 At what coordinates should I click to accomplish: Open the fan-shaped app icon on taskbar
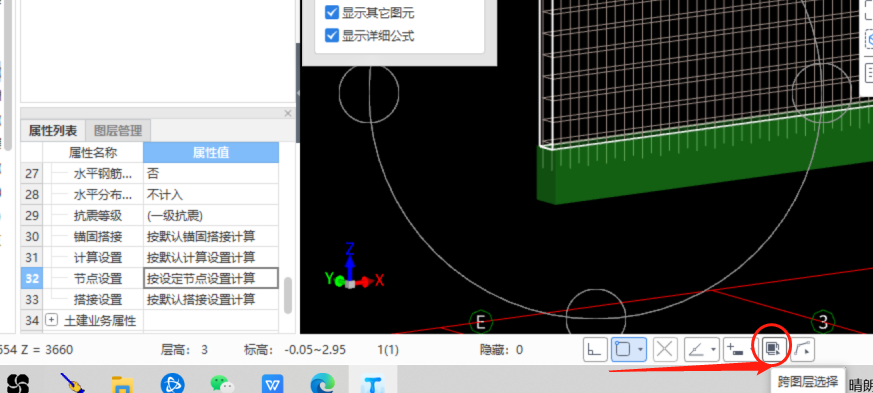pos(17,384)
